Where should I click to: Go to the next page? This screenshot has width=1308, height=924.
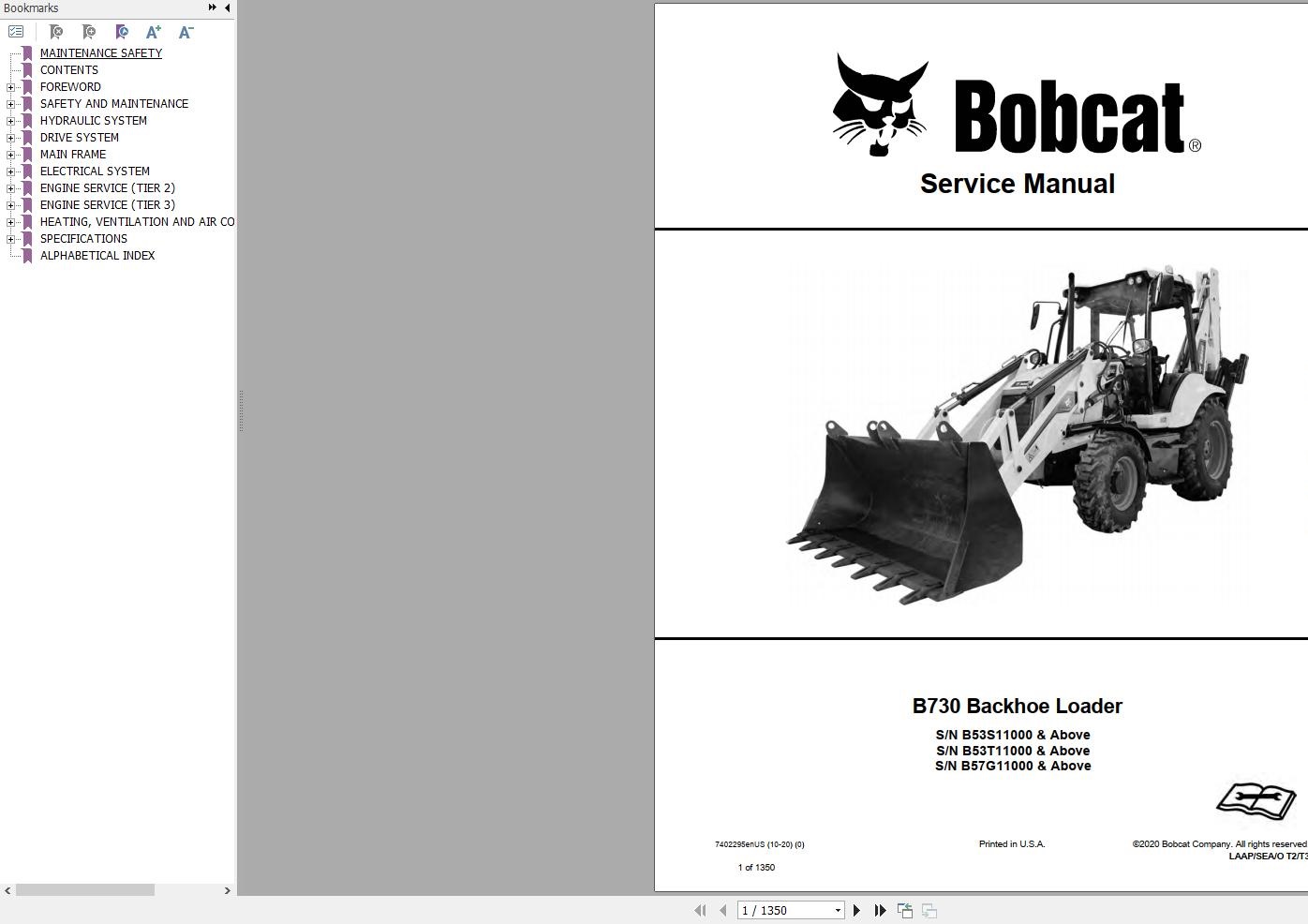[856, 910]
